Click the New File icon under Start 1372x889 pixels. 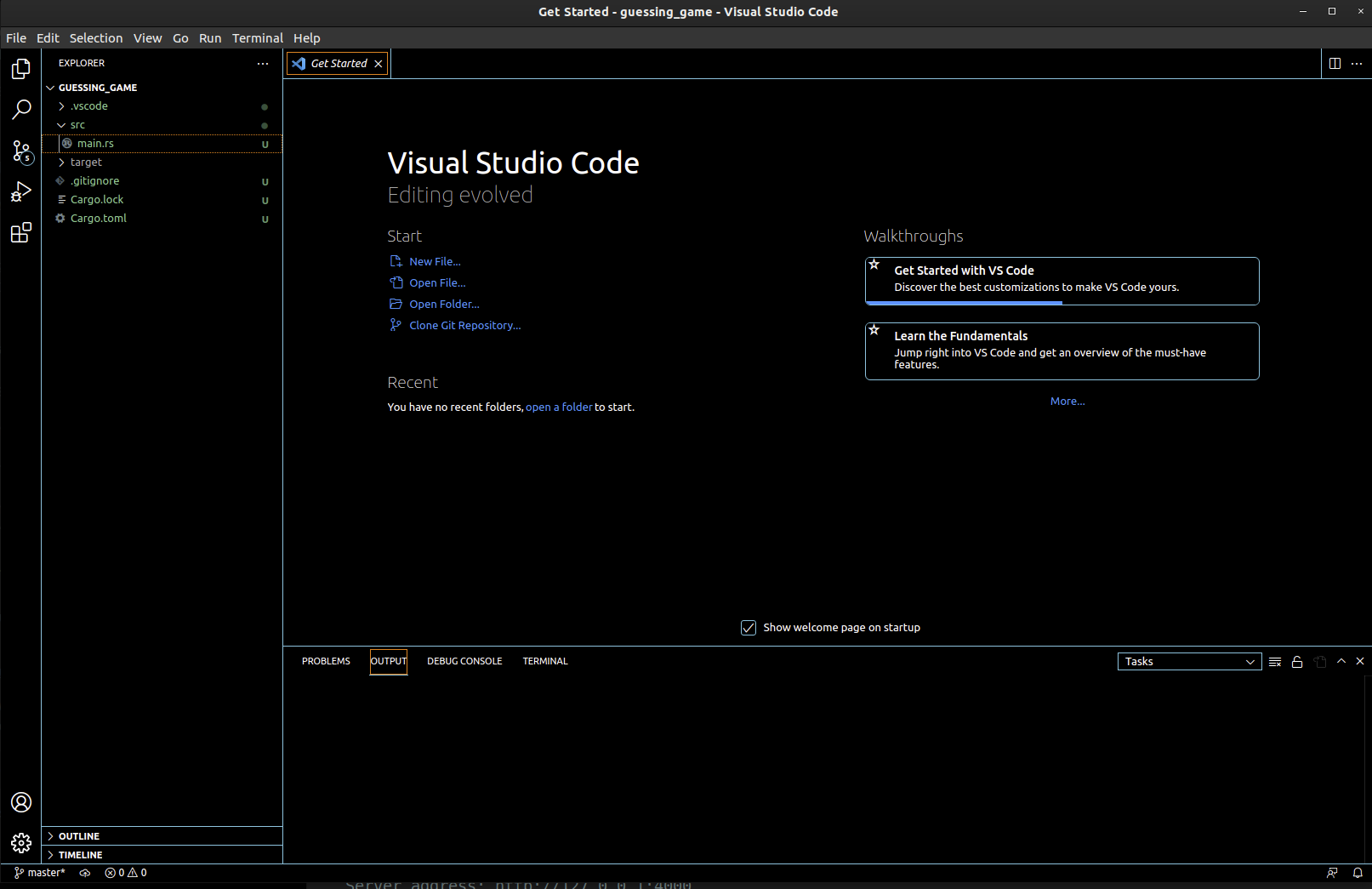click(x=396, y=261)
